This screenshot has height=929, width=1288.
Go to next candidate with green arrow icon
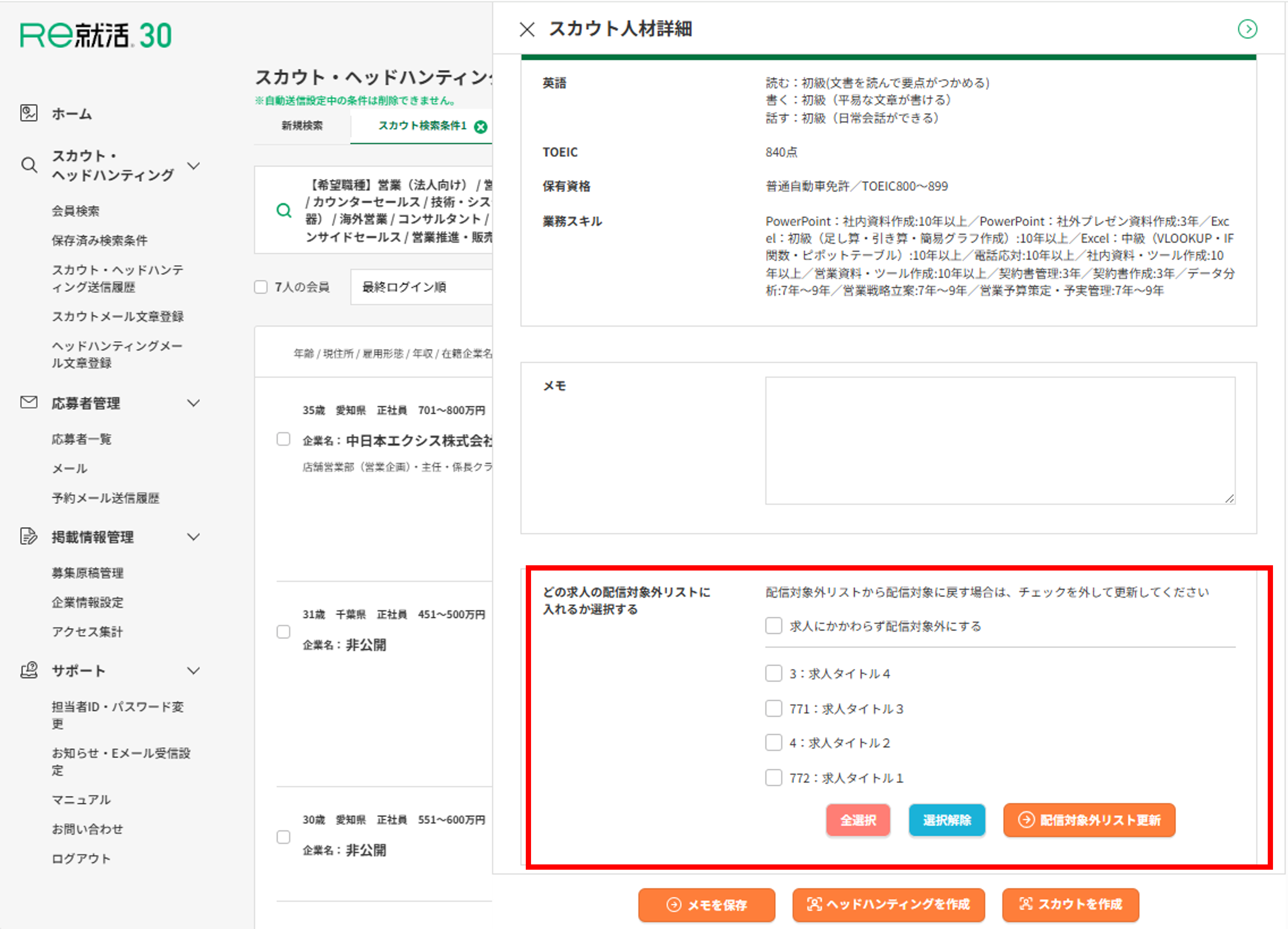[x=1247, y=29]
